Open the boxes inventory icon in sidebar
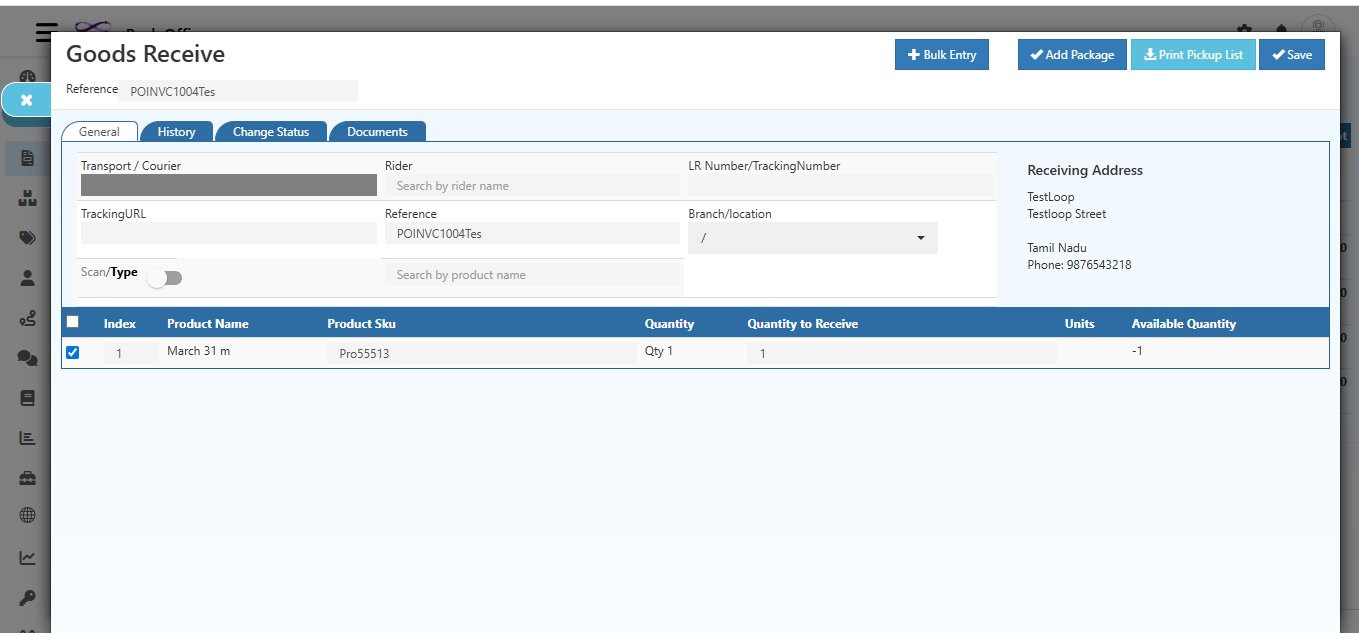 [x=27, y=199]
